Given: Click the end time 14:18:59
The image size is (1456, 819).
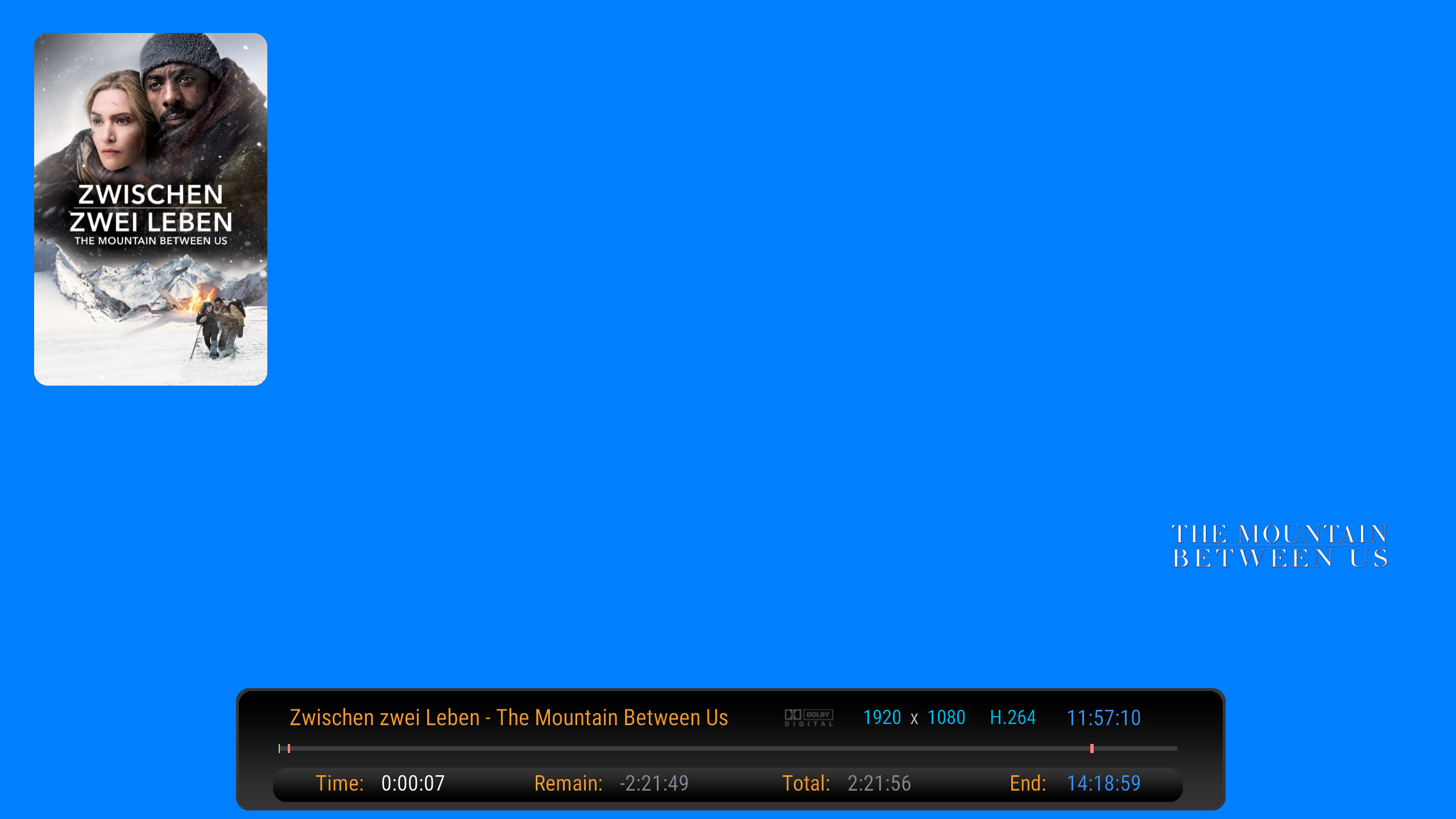Looking at the screenshot, I should click(1103, 784).
